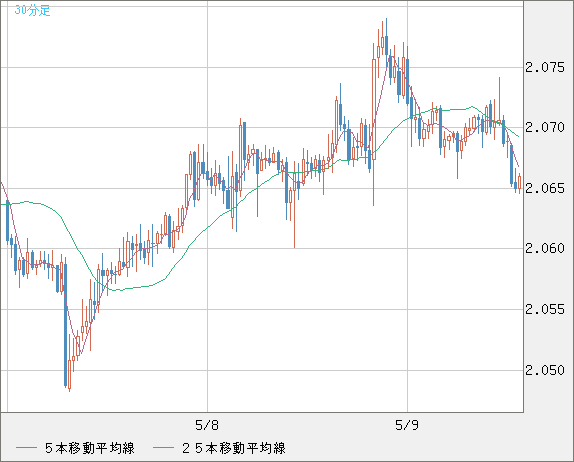Screen dimensions: 574x462
Task: Click the 25本移動平均線 legend label
Action: [234, 448]
